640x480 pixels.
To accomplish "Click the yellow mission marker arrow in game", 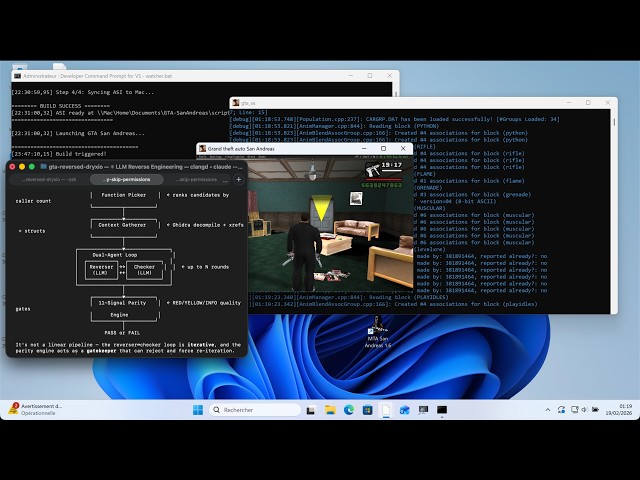I will click(x=321, y=207).
